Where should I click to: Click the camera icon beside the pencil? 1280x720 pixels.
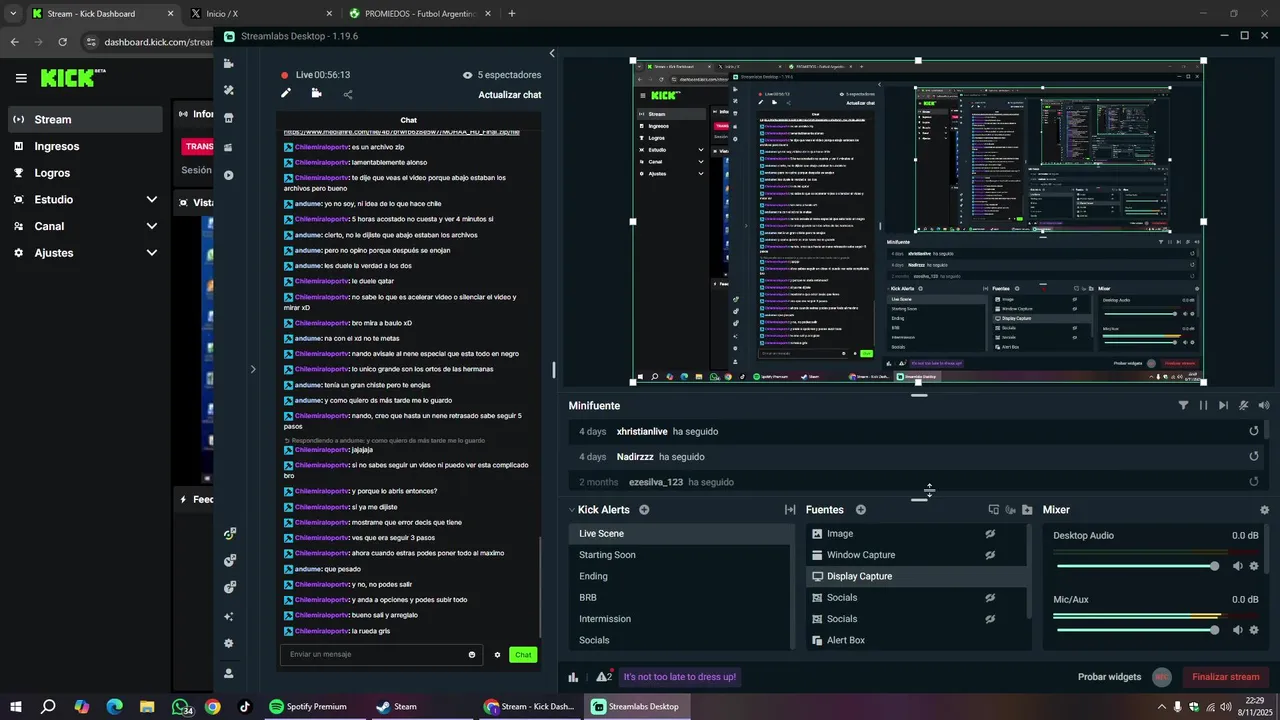pyautogui.click(x=316, y=94)
